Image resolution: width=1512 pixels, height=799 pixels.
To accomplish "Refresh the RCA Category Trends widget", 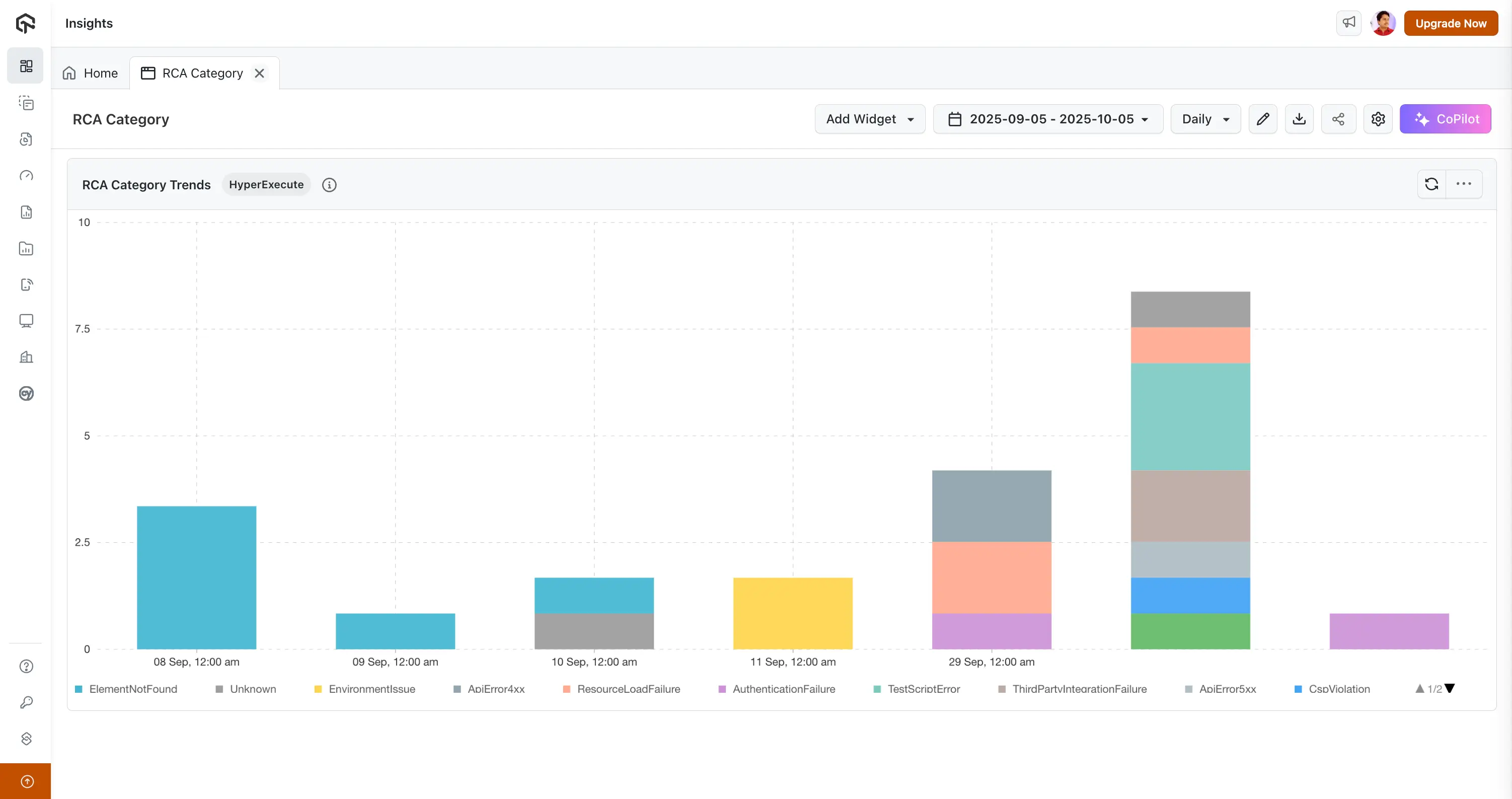I will (x=1431, y=184).
